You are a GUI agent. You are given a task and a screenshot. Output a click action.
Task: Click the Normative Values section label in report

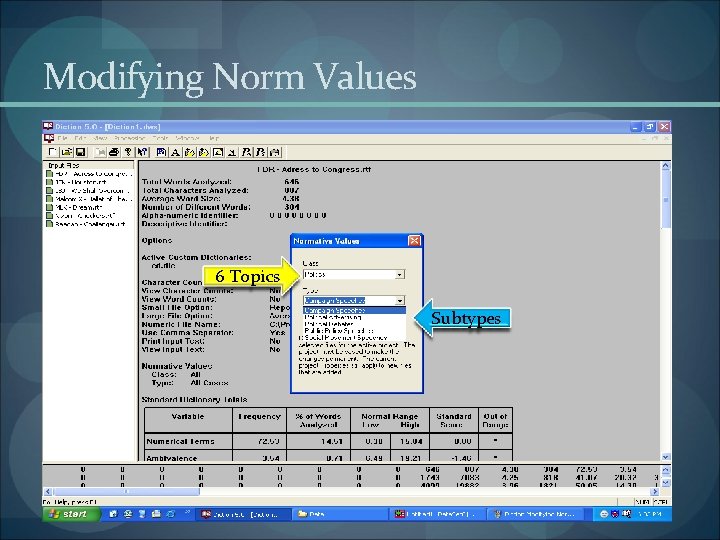tap(177, 366)
